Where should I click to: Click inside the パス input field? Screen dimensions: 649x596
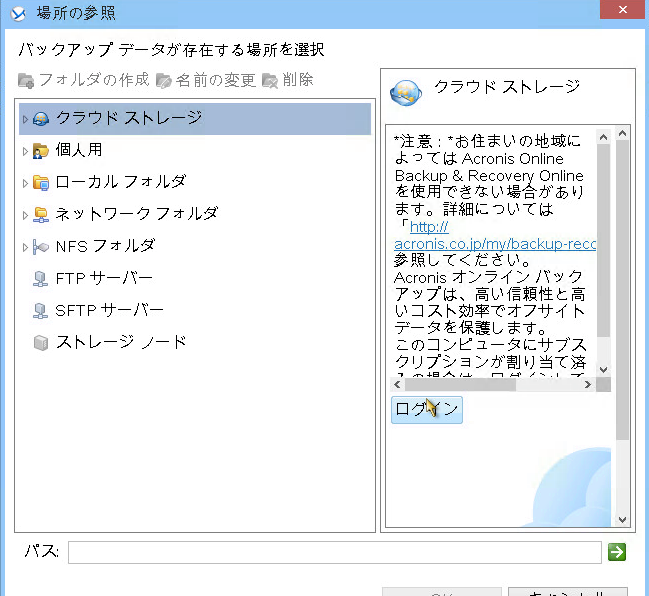(x=334, y=552)
